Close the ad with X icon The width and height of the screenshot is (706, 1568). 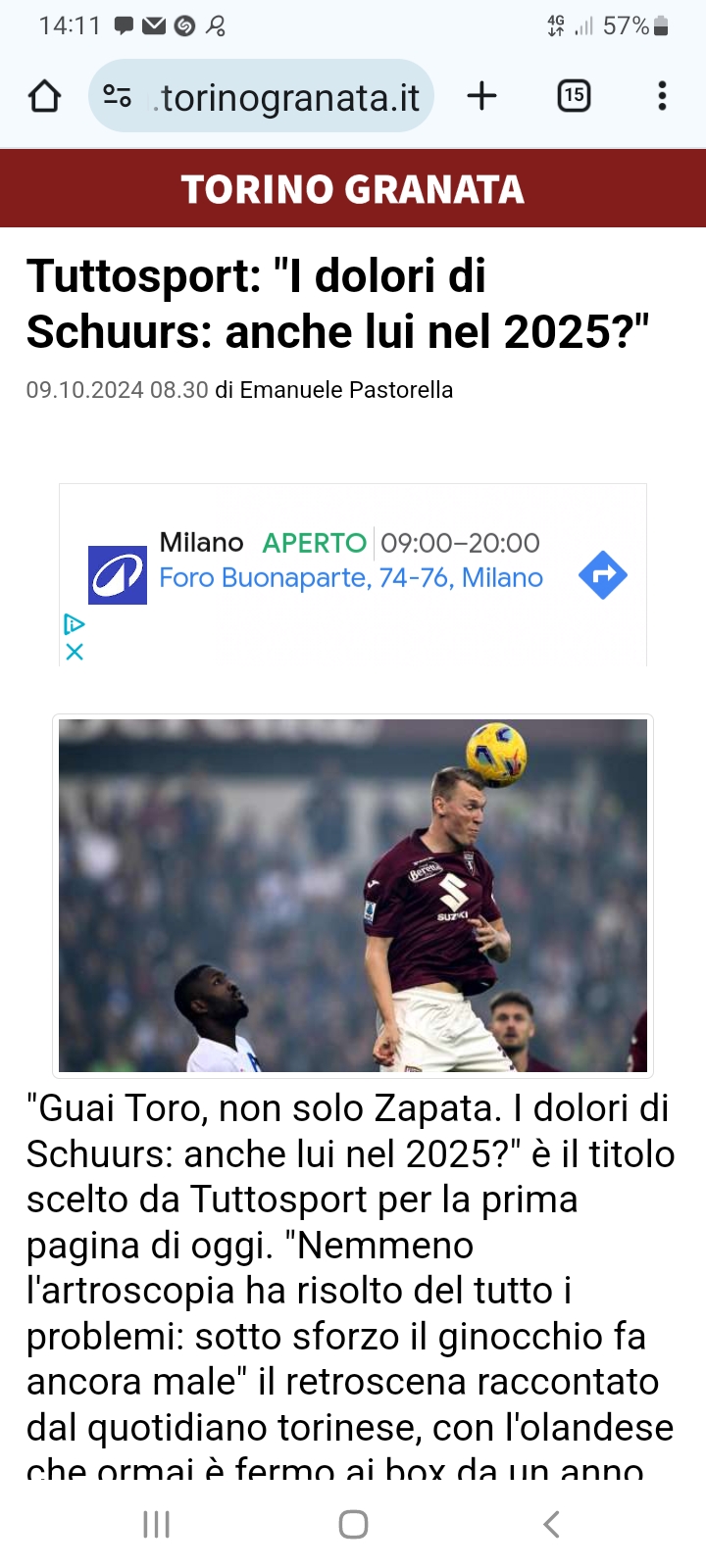pos(75,652)
